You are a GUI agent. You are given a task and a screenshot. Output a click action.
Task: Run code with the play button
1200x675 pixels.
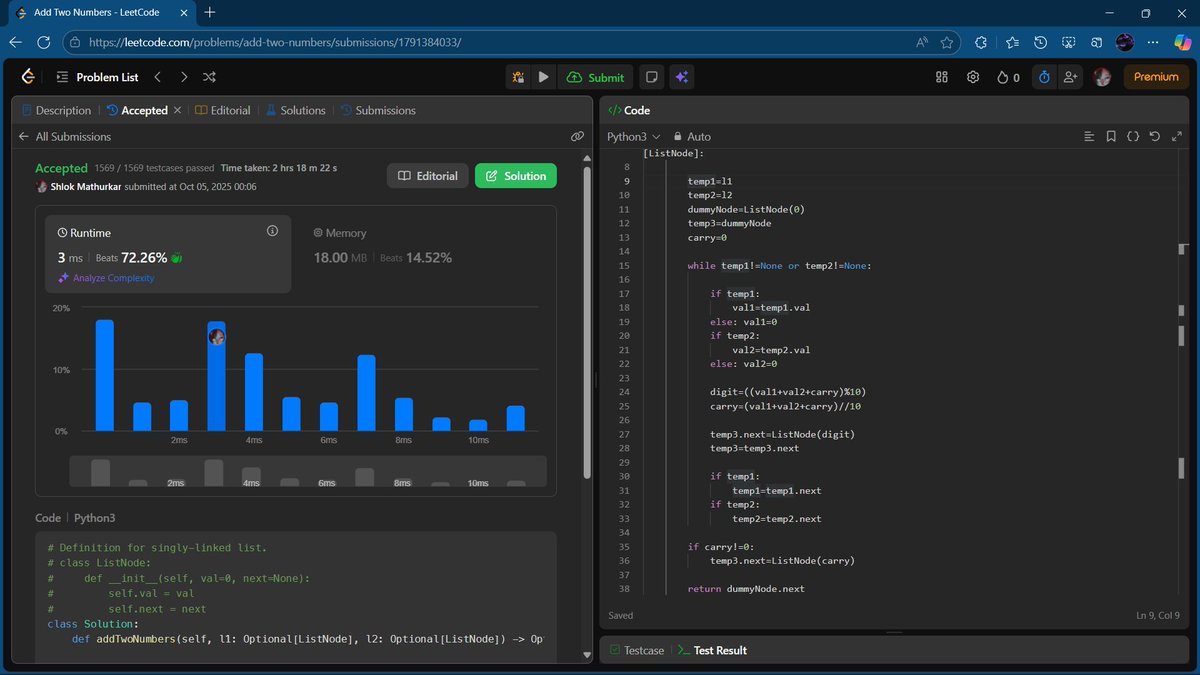(543, 77)
